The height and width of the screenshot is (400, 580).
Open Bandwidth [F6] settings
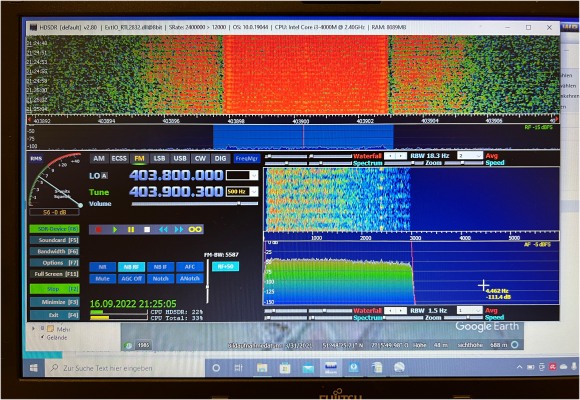(54, 252)
